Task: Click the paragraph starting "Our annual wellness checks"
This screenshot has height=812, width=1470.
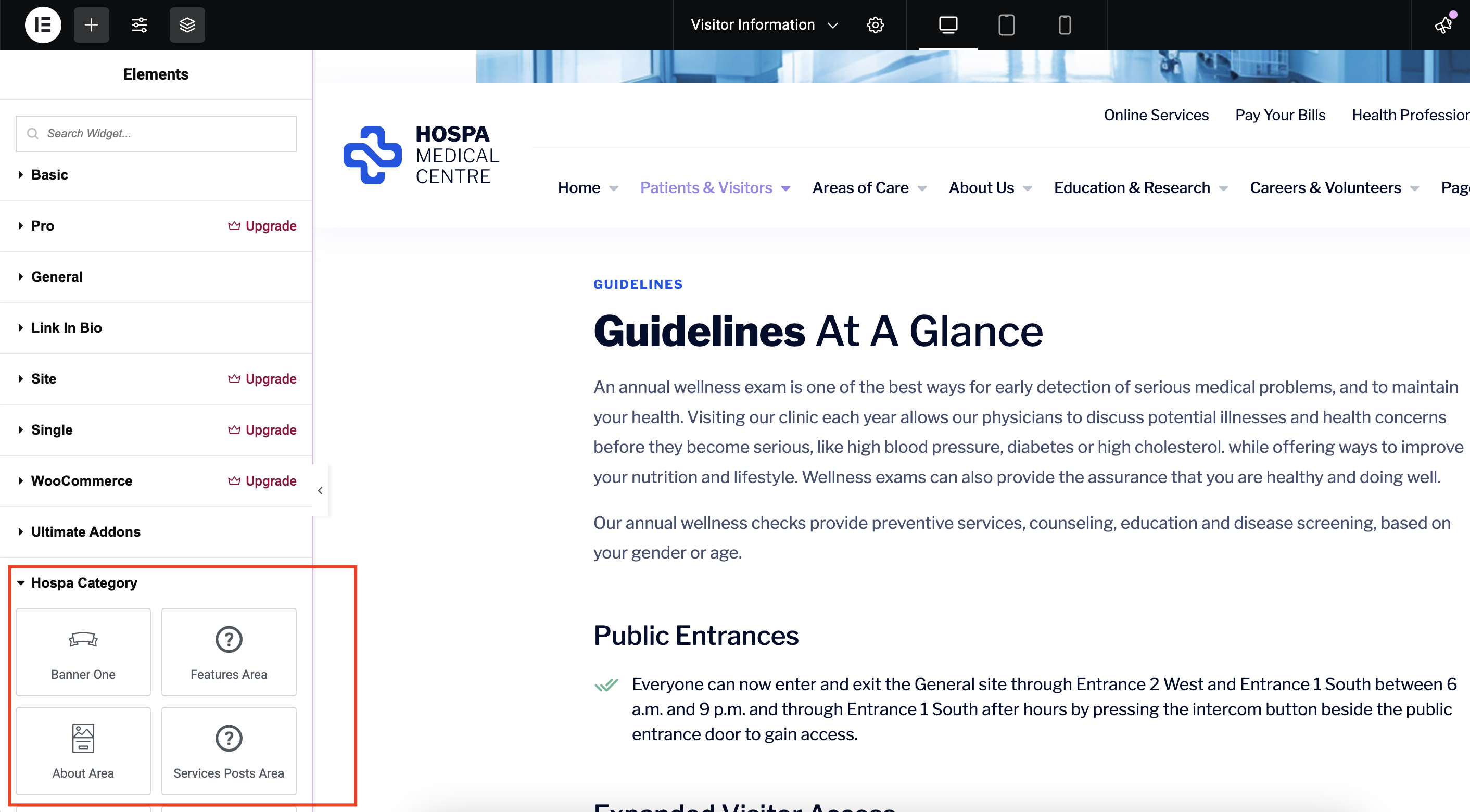Action: click(x=1021, y=538)
